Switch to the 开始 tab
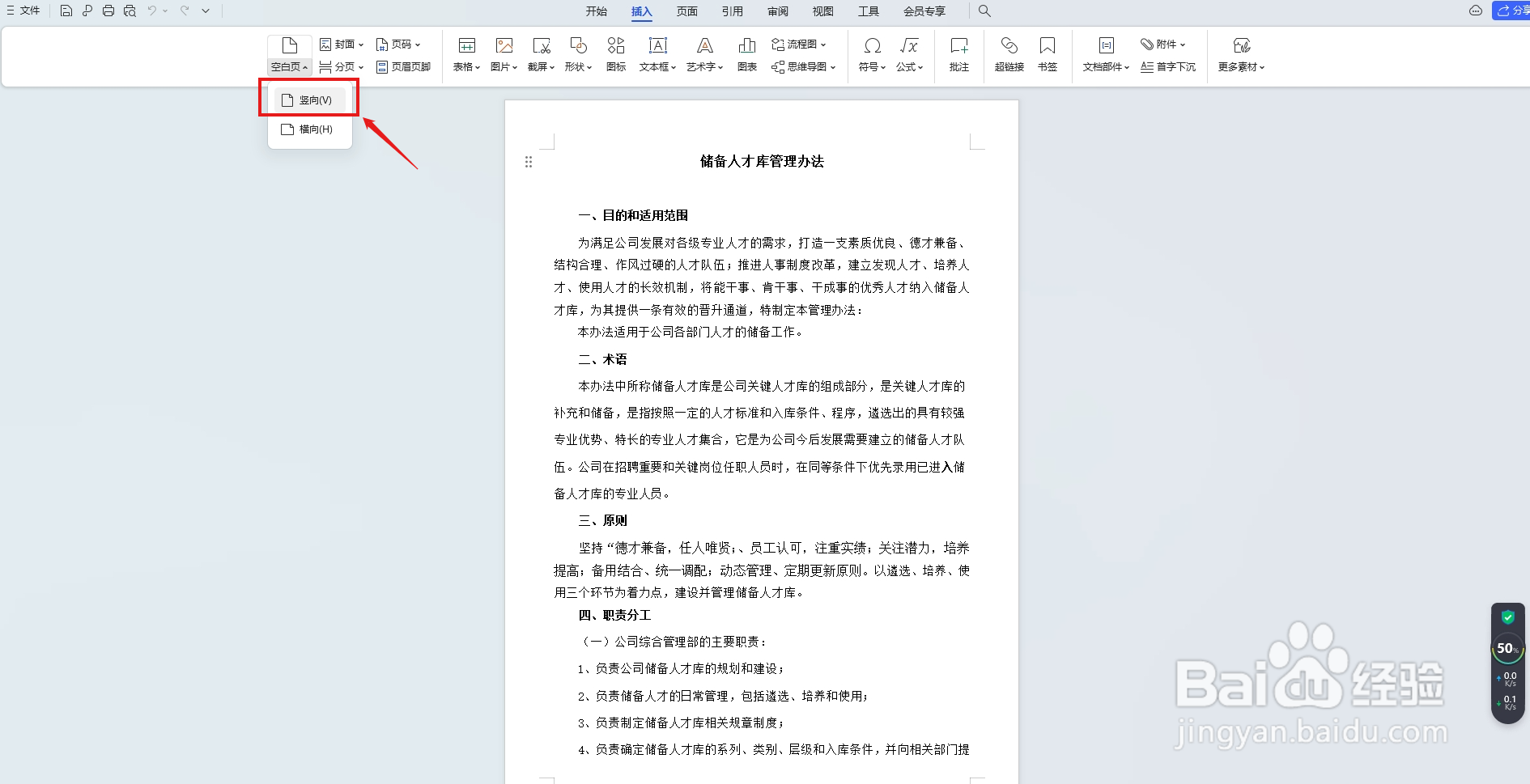Viewport: 1530px width, 784px height. pyautogui.click(x=597, y=11)
